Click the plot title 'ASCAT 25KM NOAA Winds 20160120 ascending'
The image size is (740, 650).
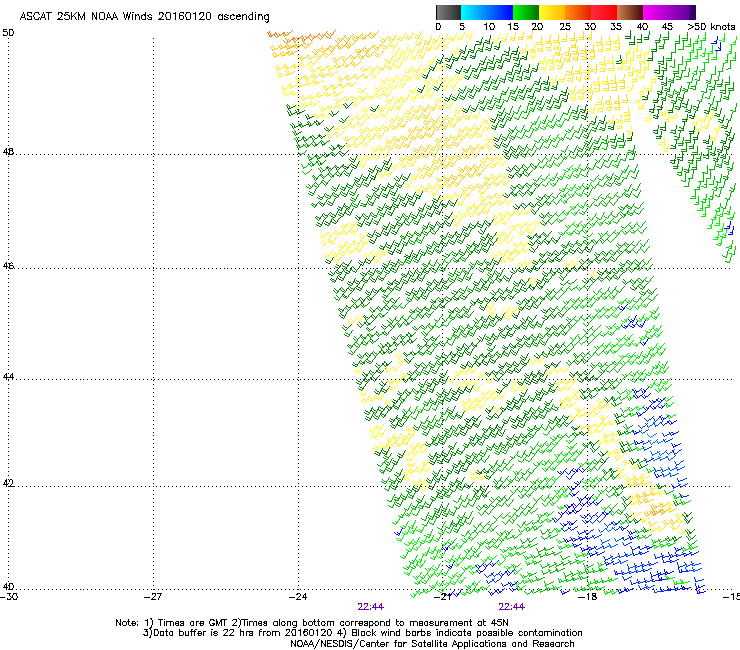click(x=144, y=17)
